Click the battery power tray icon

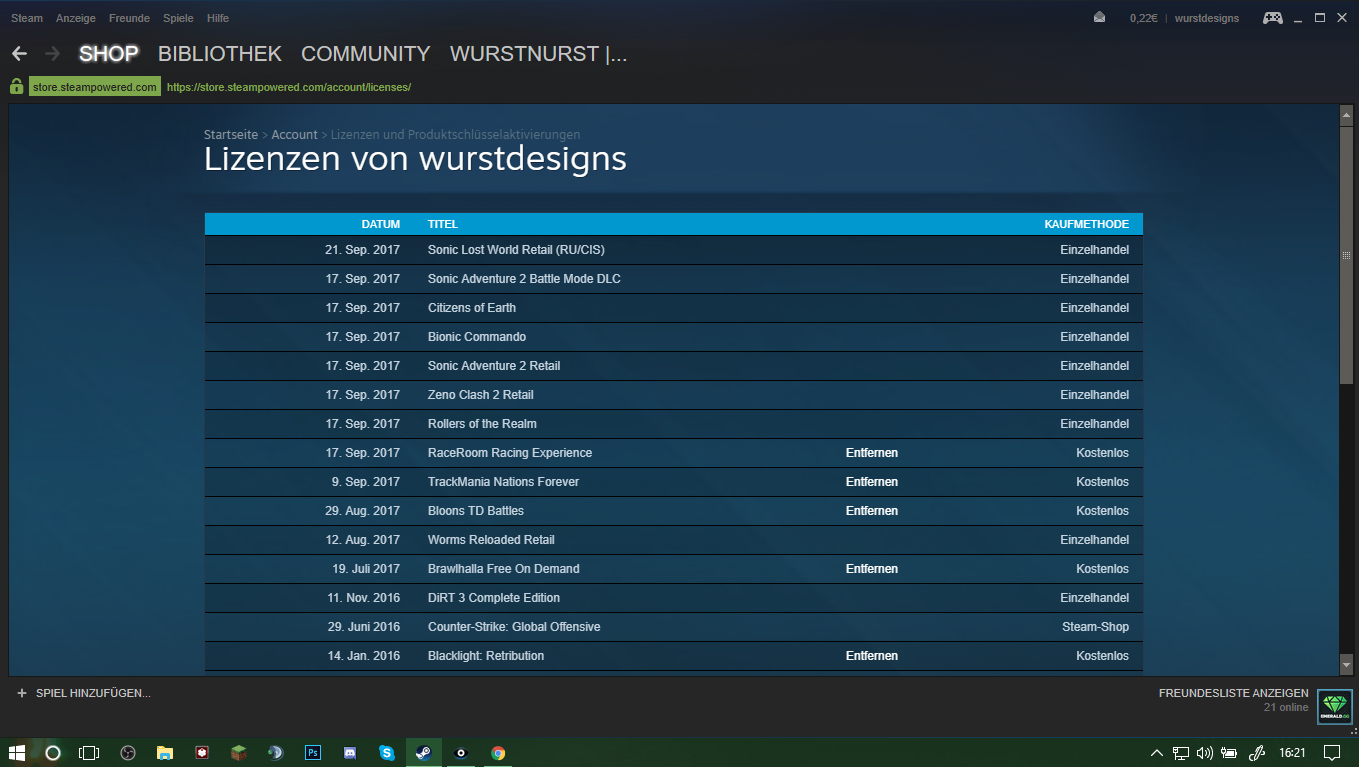1230,752
